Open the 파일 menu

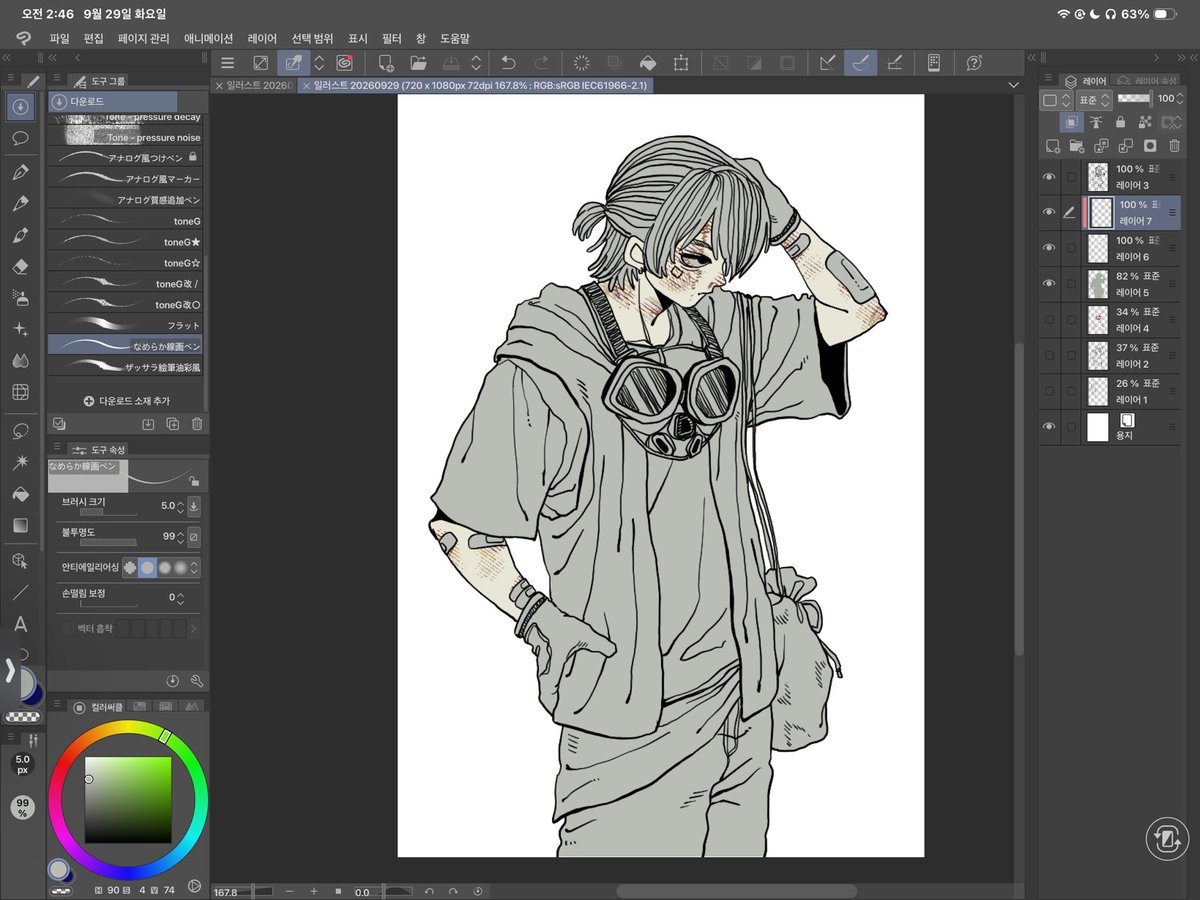point(60,38)
